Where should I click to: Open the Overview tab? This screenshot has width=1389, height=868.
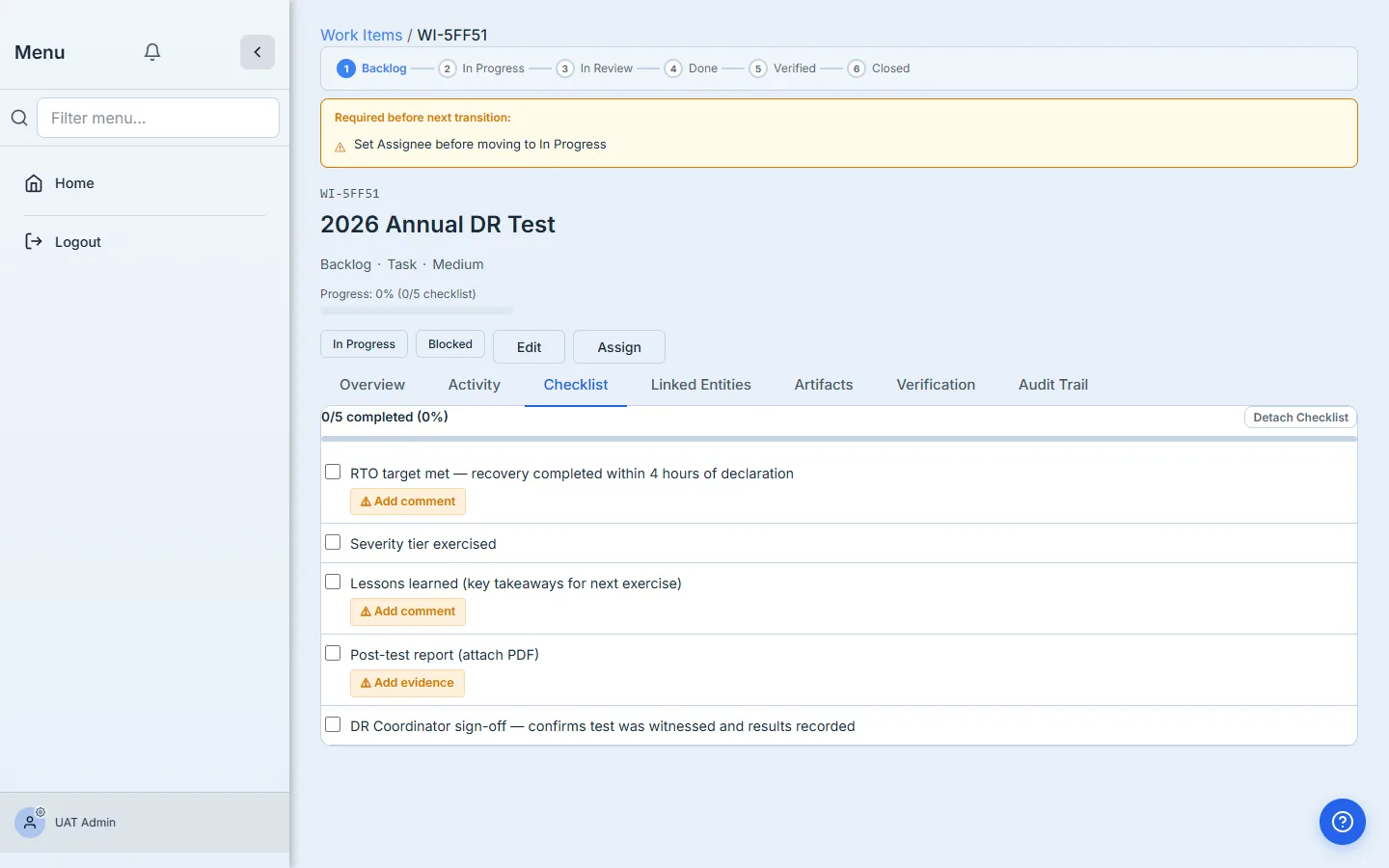pyautogui.click(x=372, y=385)
